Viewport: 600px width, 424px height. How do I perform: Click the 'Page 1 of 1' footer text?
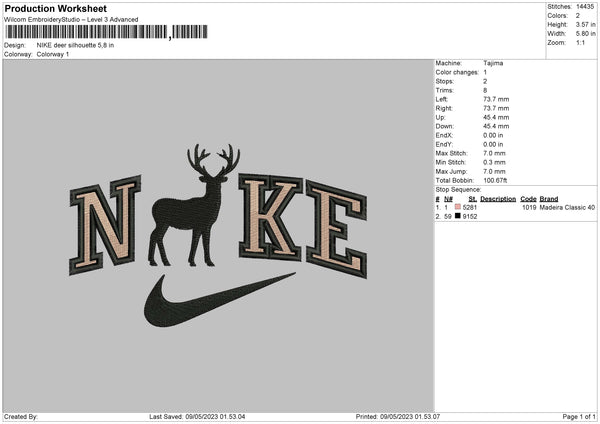coord(579,417)
